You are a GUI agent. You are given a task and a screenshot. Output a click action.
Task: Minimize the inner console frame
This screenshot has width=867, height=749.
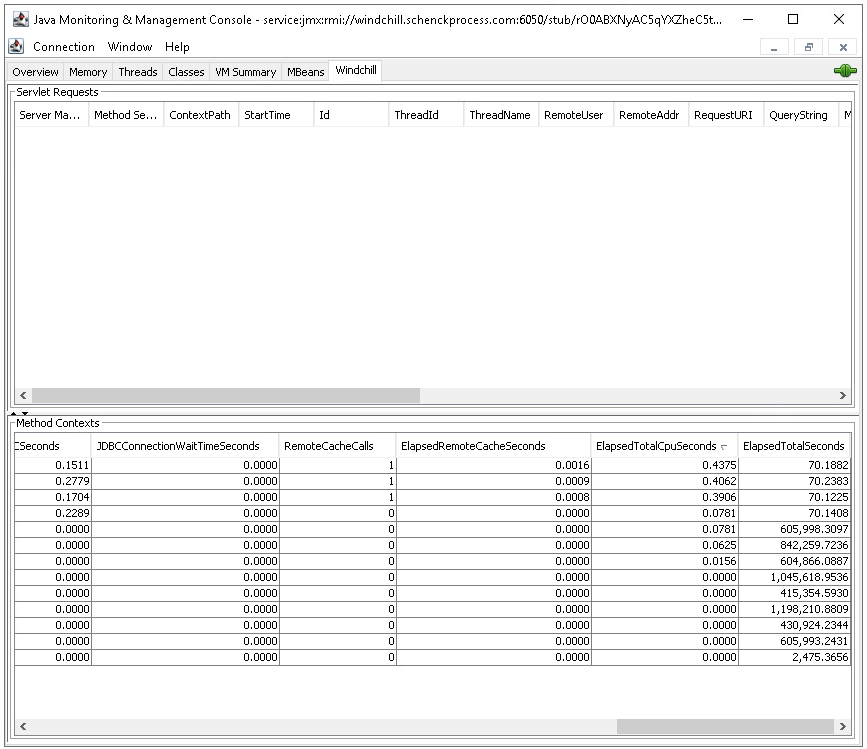pos(774,47)
